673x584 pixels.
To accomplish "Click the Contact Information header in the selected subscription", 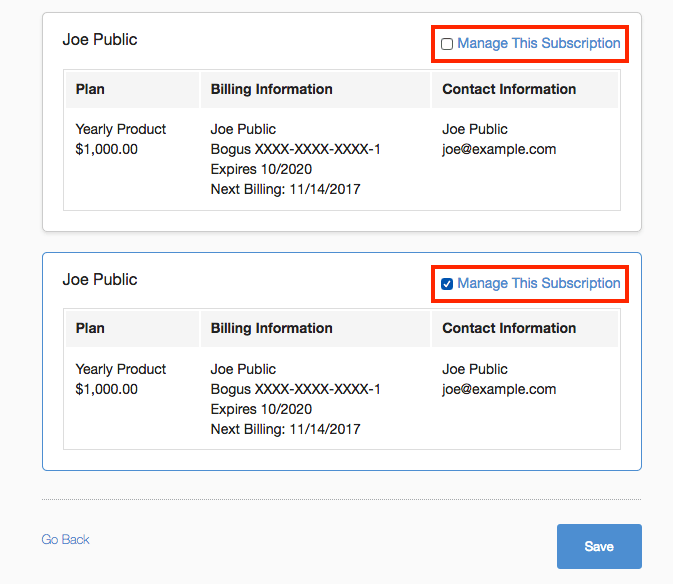I will [x=509, y=328].
